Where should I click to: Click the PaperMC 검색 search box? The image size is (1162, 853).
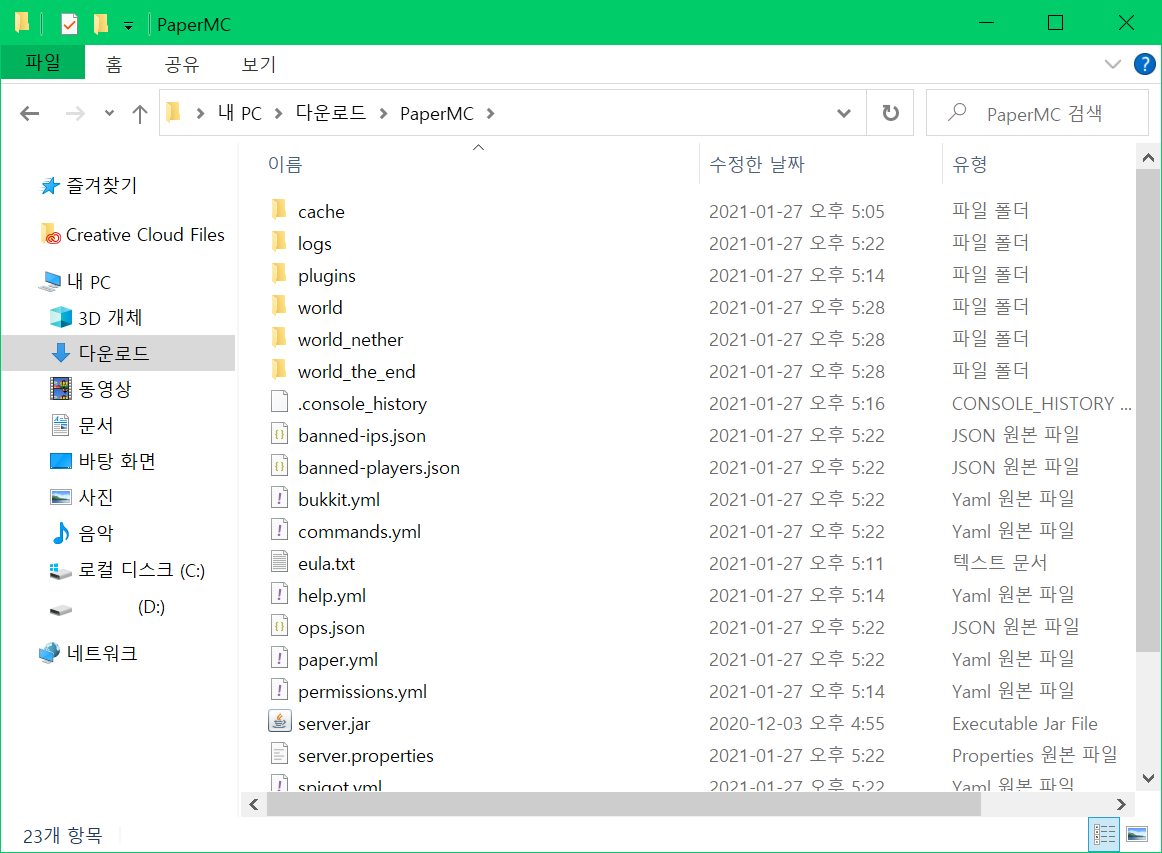[x=1037, y=113]
